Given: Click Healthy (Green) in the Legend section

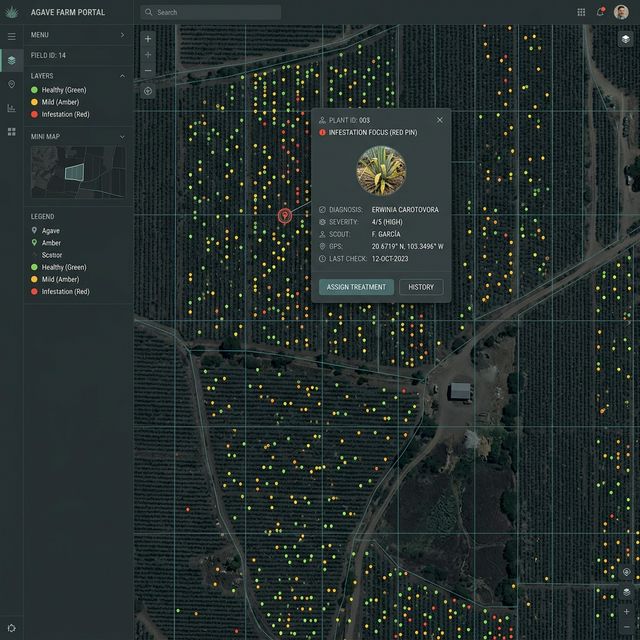Looking at the screenshot, I should coord(59,267).
